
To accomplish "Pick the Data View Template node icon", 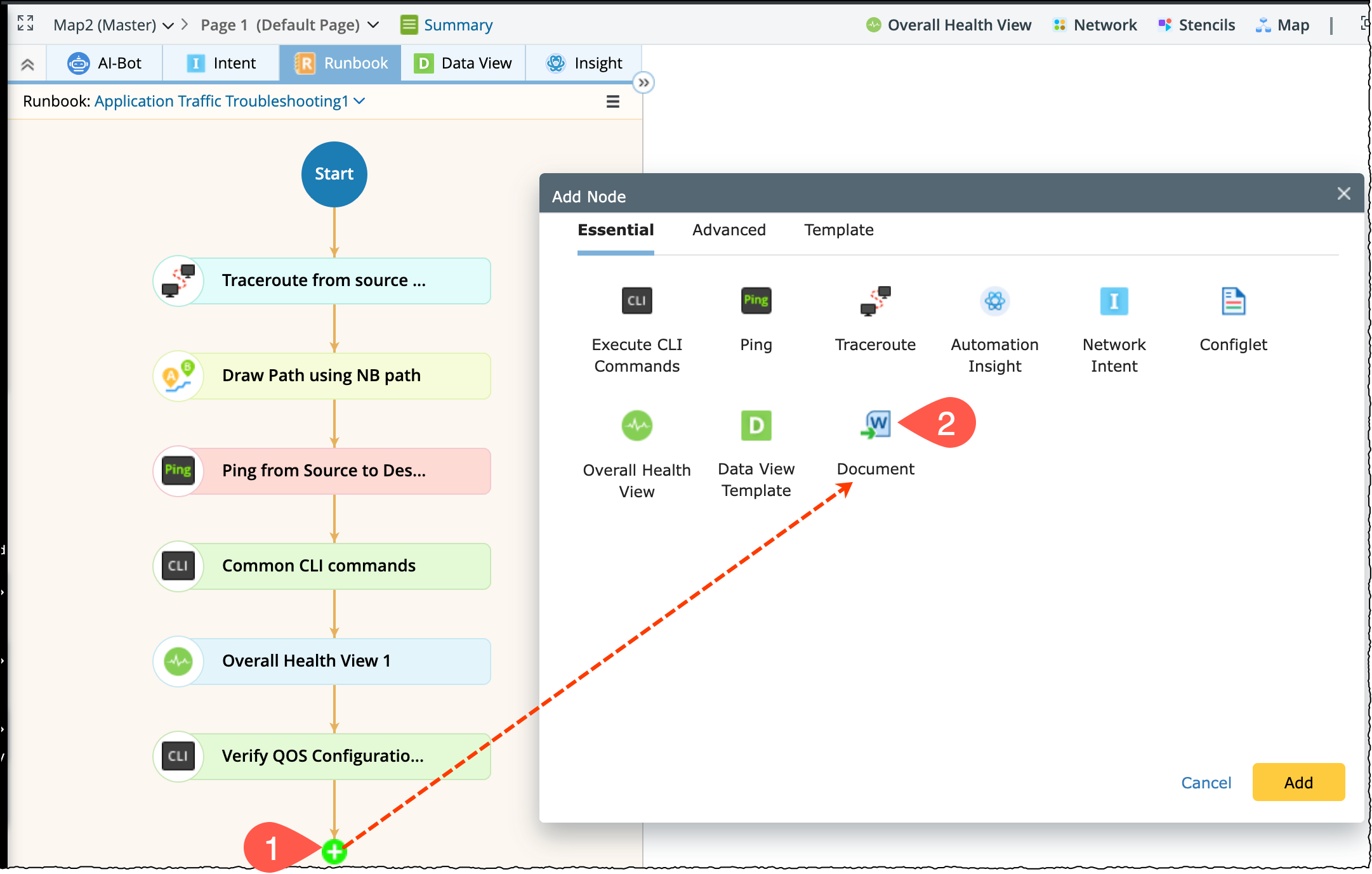I will 756,425.
